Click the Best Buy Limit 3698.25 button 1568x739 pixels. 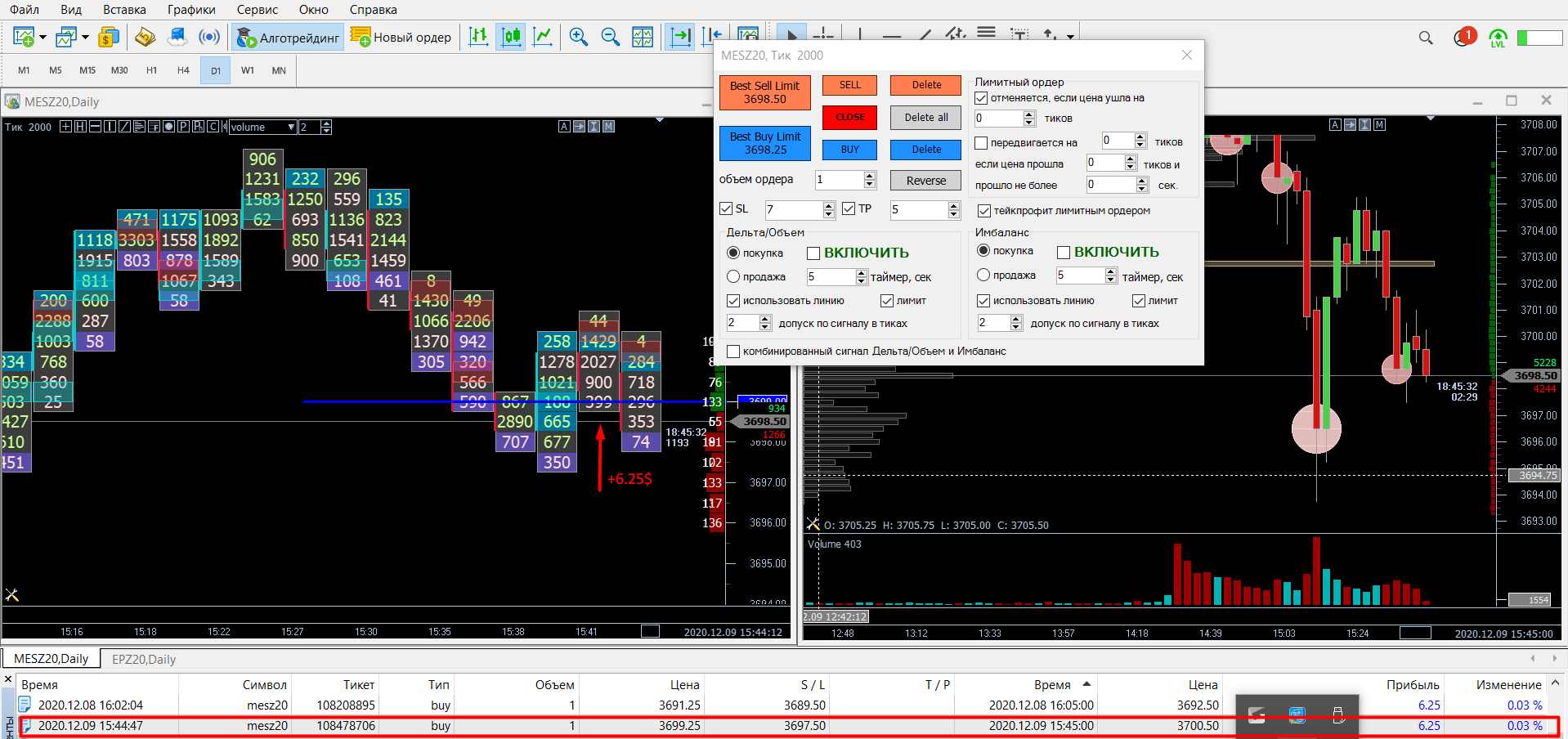point(765,143)
